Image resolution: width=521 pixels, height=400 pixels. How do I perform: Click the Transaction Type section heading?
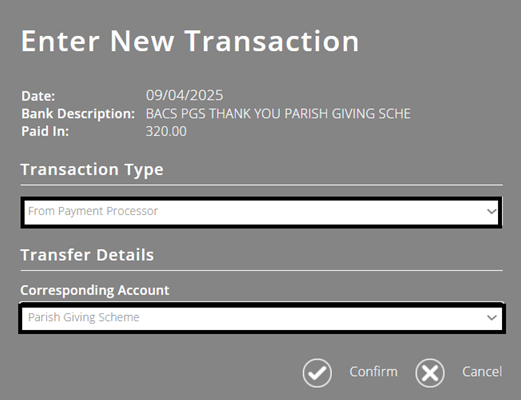92,170
